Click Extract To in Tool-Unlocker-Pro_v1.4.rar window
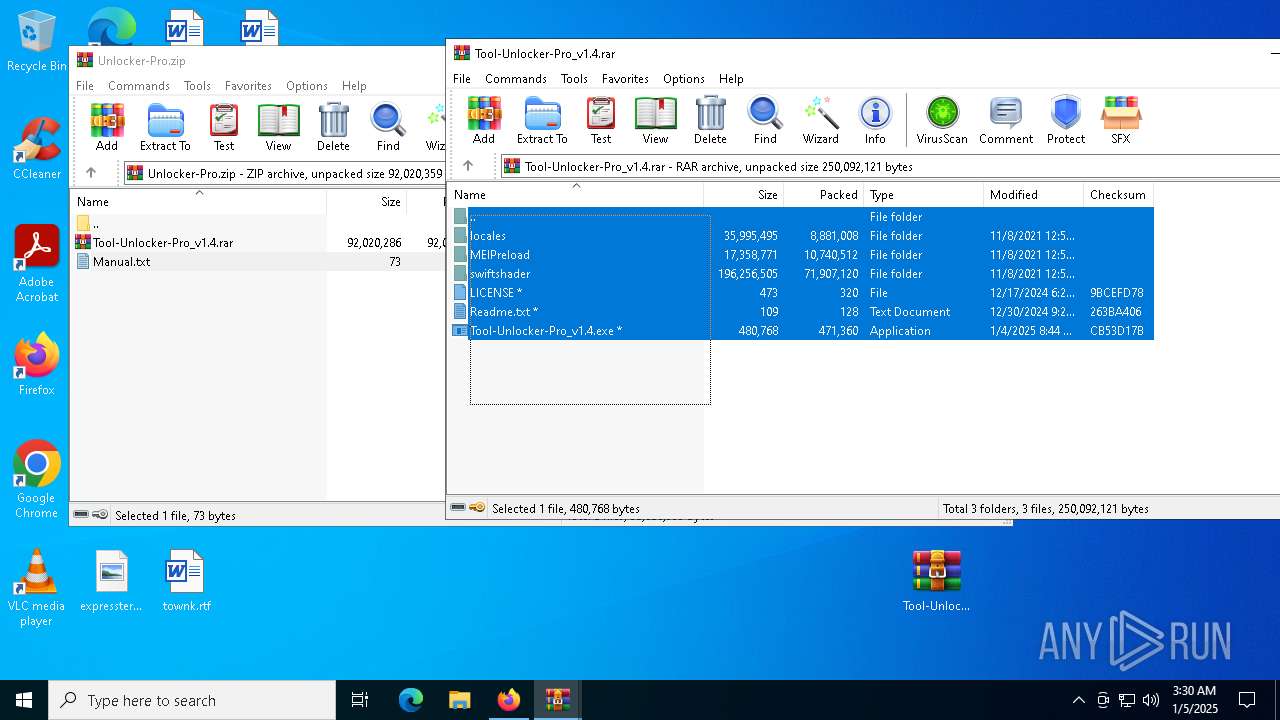Screen dimensions: 1280x720 click(542, 121)
